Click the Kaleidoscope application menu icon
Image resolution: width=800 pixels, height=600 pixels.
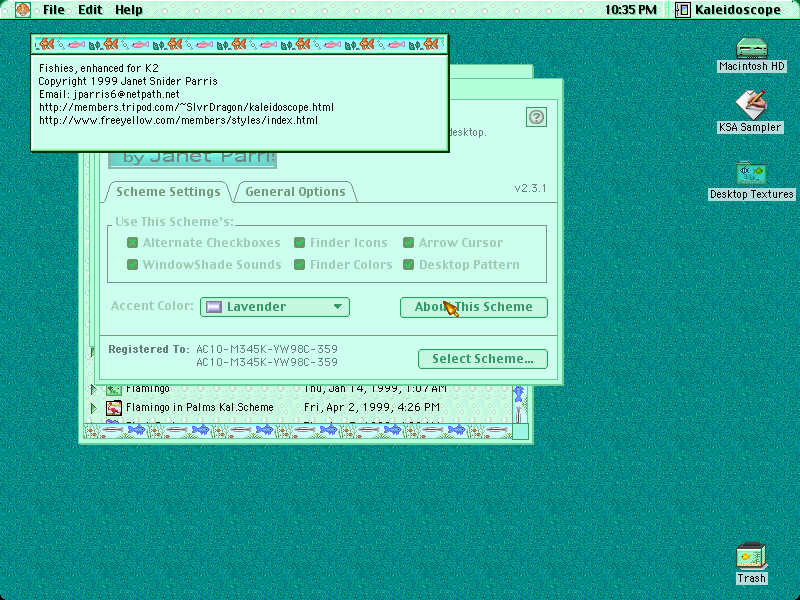coord(683,10)
